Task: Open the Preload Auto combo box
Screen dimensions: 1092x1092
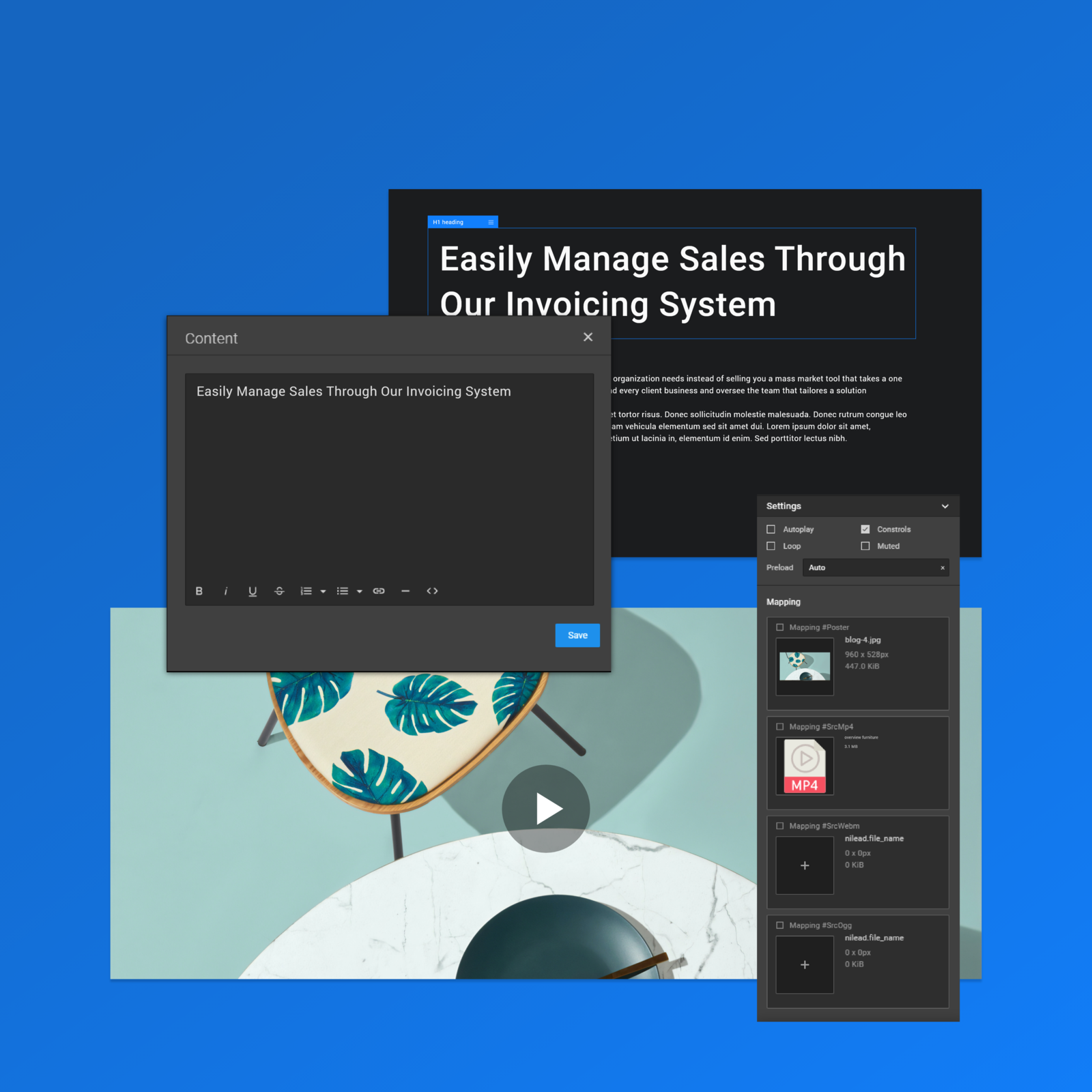Action: pyautogui.click(x=876, y=568)
